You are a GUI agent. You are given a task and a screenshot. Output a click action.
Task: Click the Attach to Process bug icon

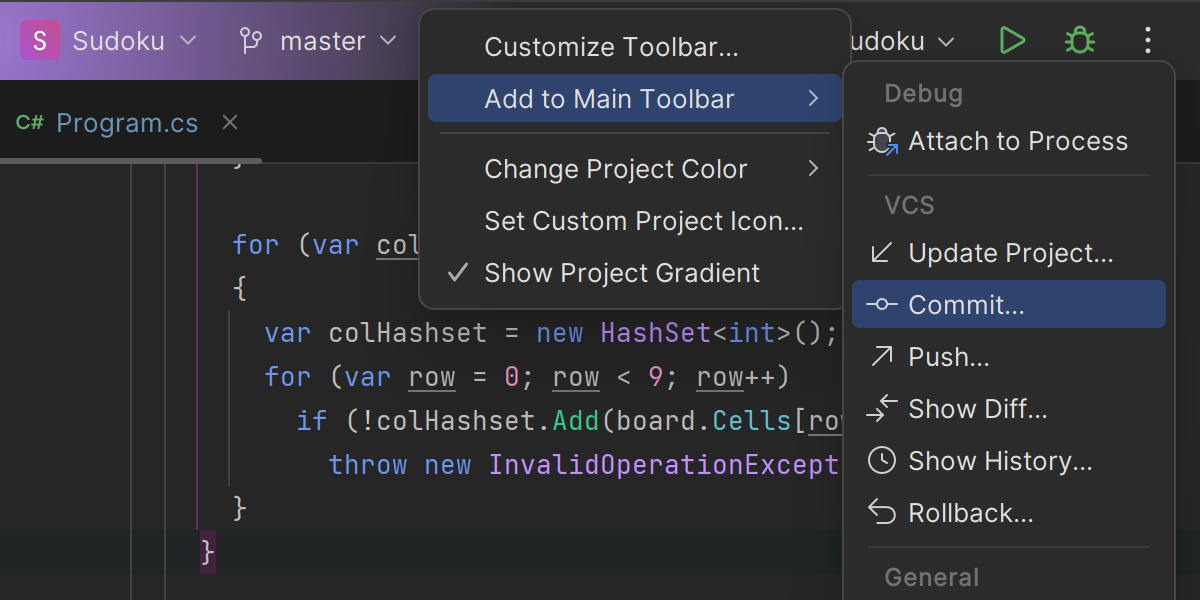click(x=882, y=141)
